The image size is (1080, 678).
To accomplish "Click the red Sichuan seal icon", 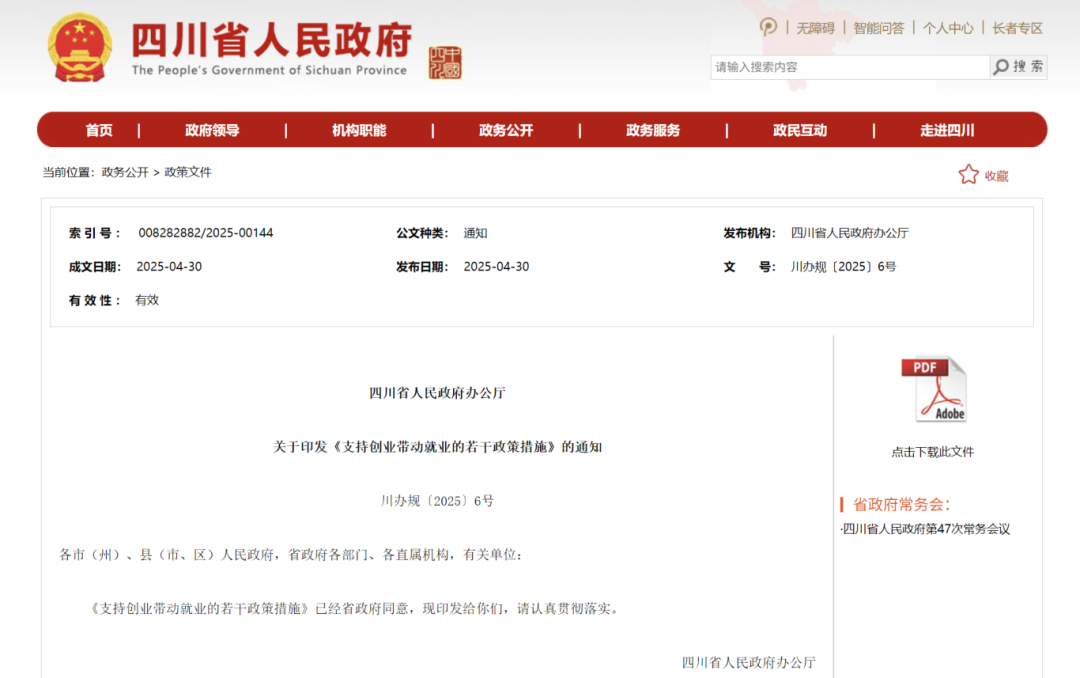I will [x=445, y=63].
